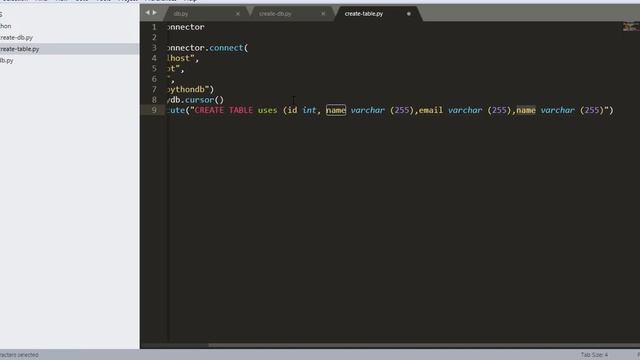Screen dimensions: 640x360
Task: Click line number 3 in the gutter
Action: (x=154, y=48)
